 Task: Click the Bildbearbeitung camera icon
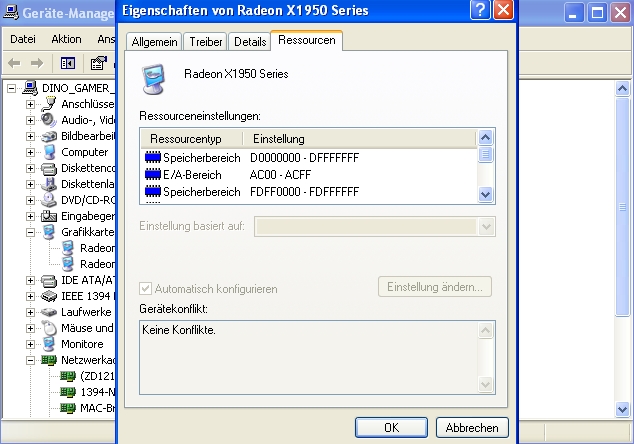pos(49,136)
